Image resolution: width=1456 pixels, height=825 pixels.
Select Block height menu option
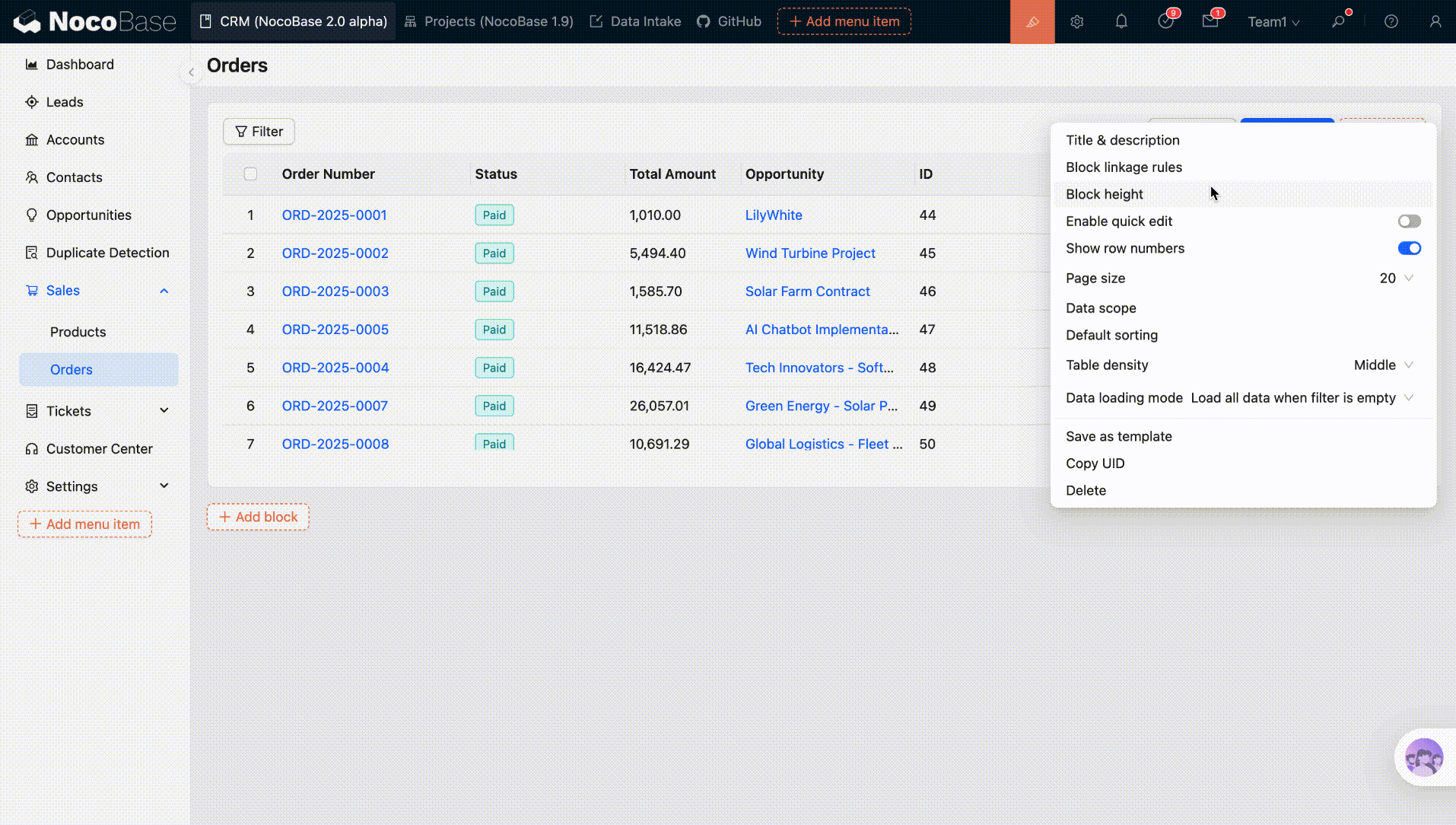(1104, 194)
